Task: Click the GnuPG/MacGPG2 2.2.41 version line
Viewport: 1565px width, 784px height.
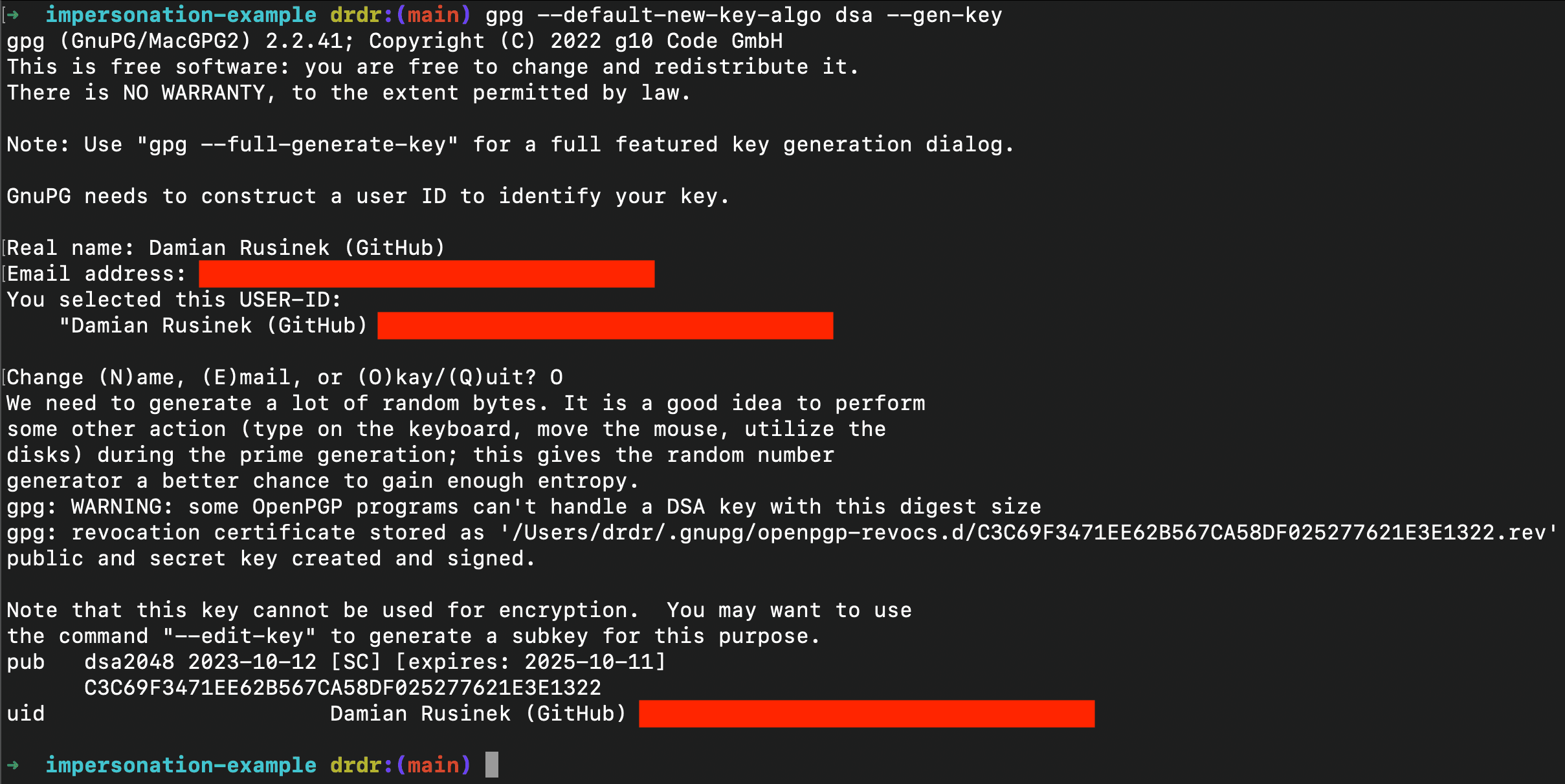Action: point(394,41)
